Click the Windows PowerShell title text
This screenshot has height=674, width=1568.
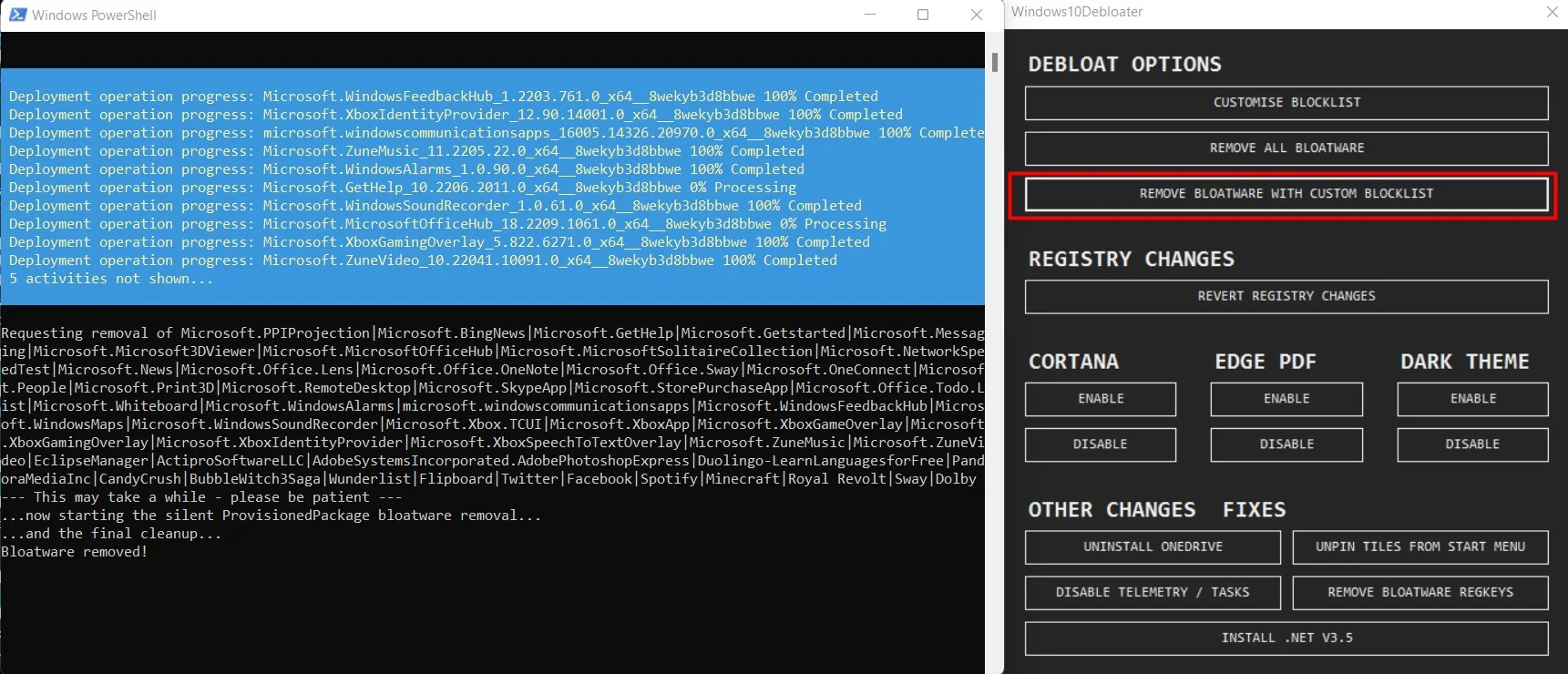coord(95,15)
